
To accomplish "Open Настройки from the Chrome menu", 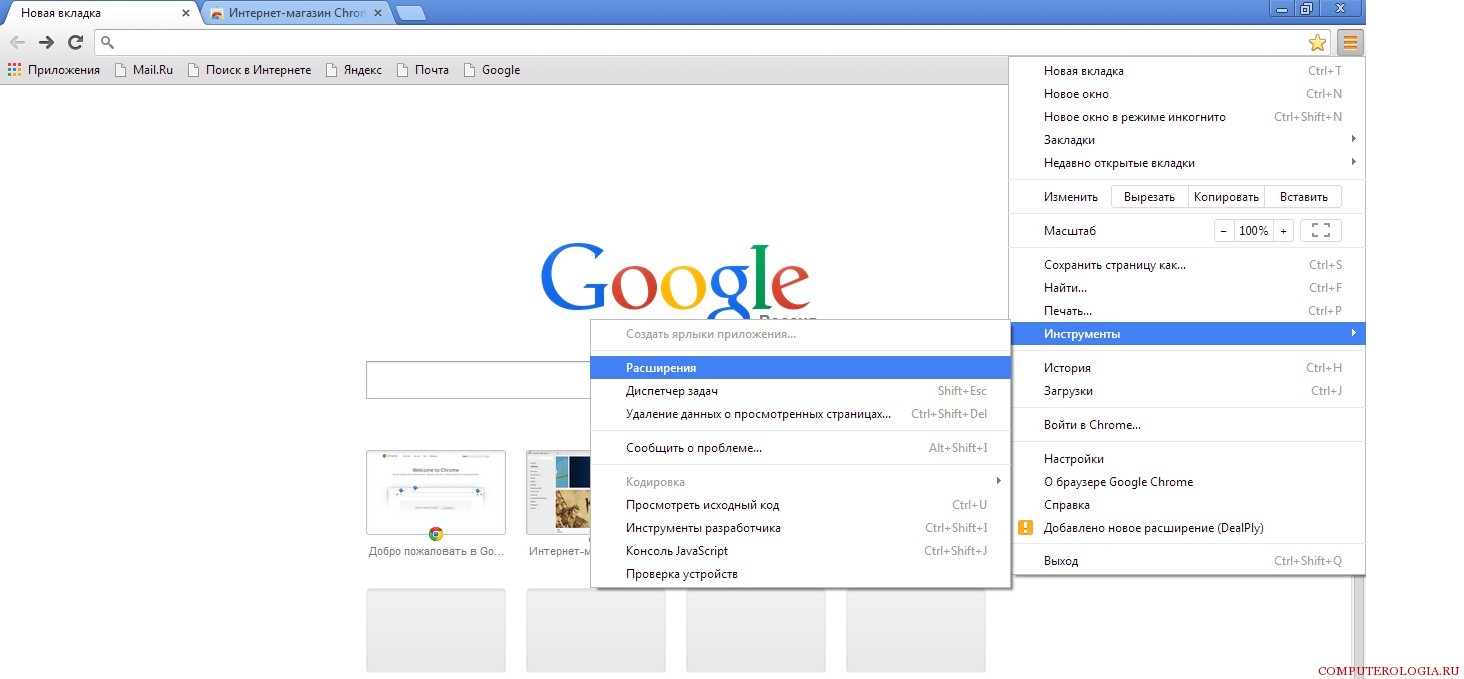I will [x=1073, y=459].
